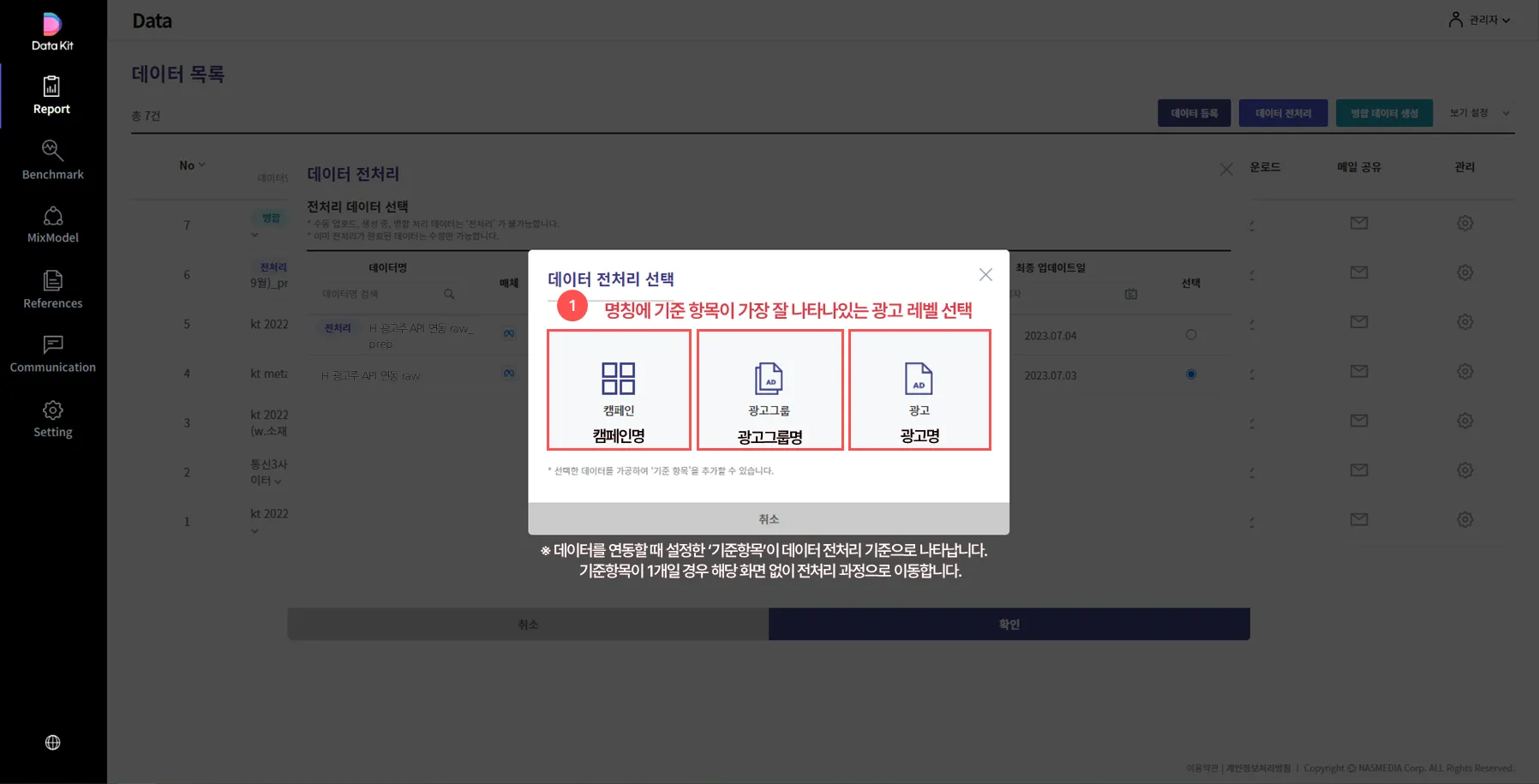Expand row 2 통신3사 chevron
Screen dimensions: 1539x784
(x=278, y=482)
